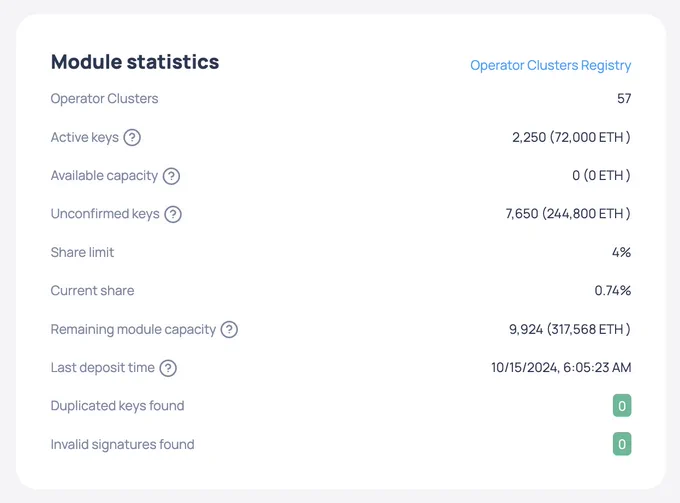Click the Last deposit time help icon
This screenshot has width=680, height=503.
point(168,368)
